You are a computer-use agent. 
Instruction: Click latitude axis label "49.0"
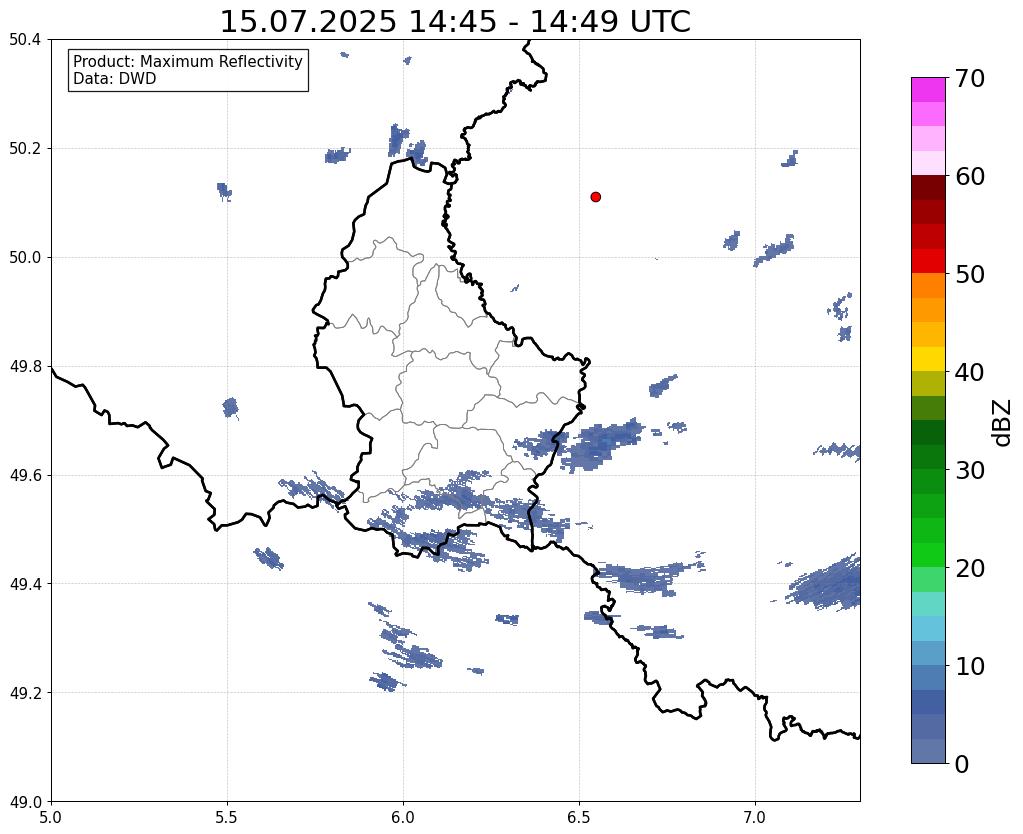(x=25, y=802)
